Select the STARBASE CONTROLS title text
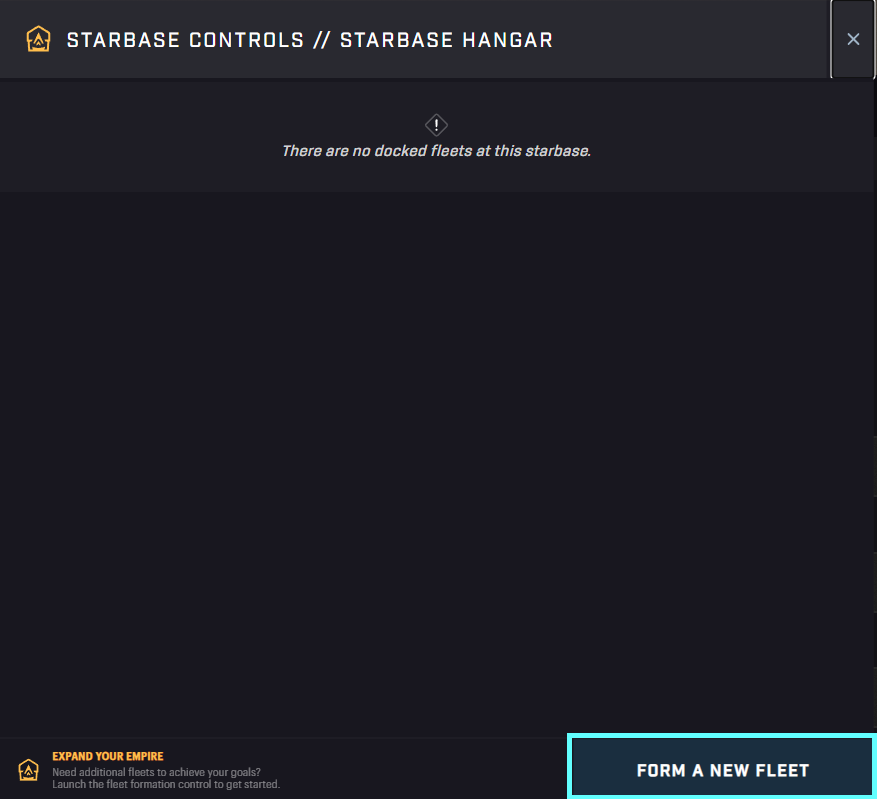The image size is (877, 799). coord(185,40)
